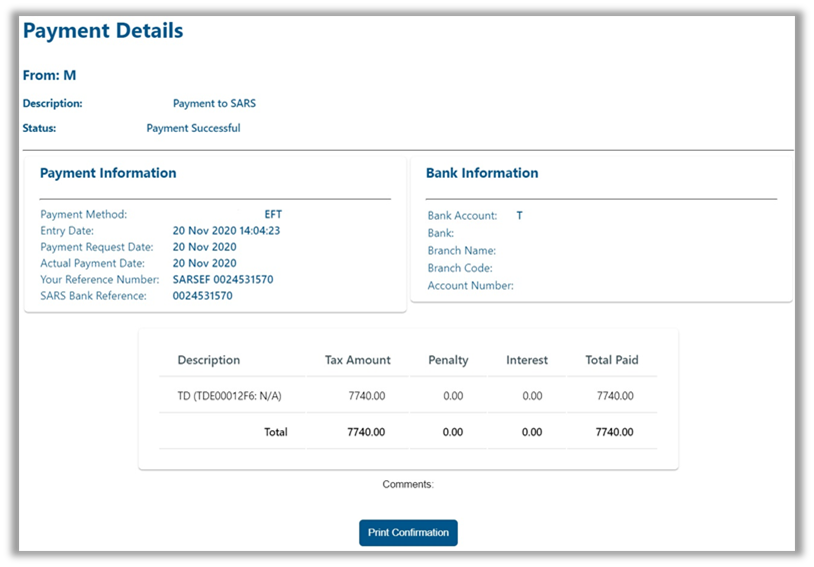Select the Payment Details heading
Screen dimensions: 814x567
pos(103,31)
